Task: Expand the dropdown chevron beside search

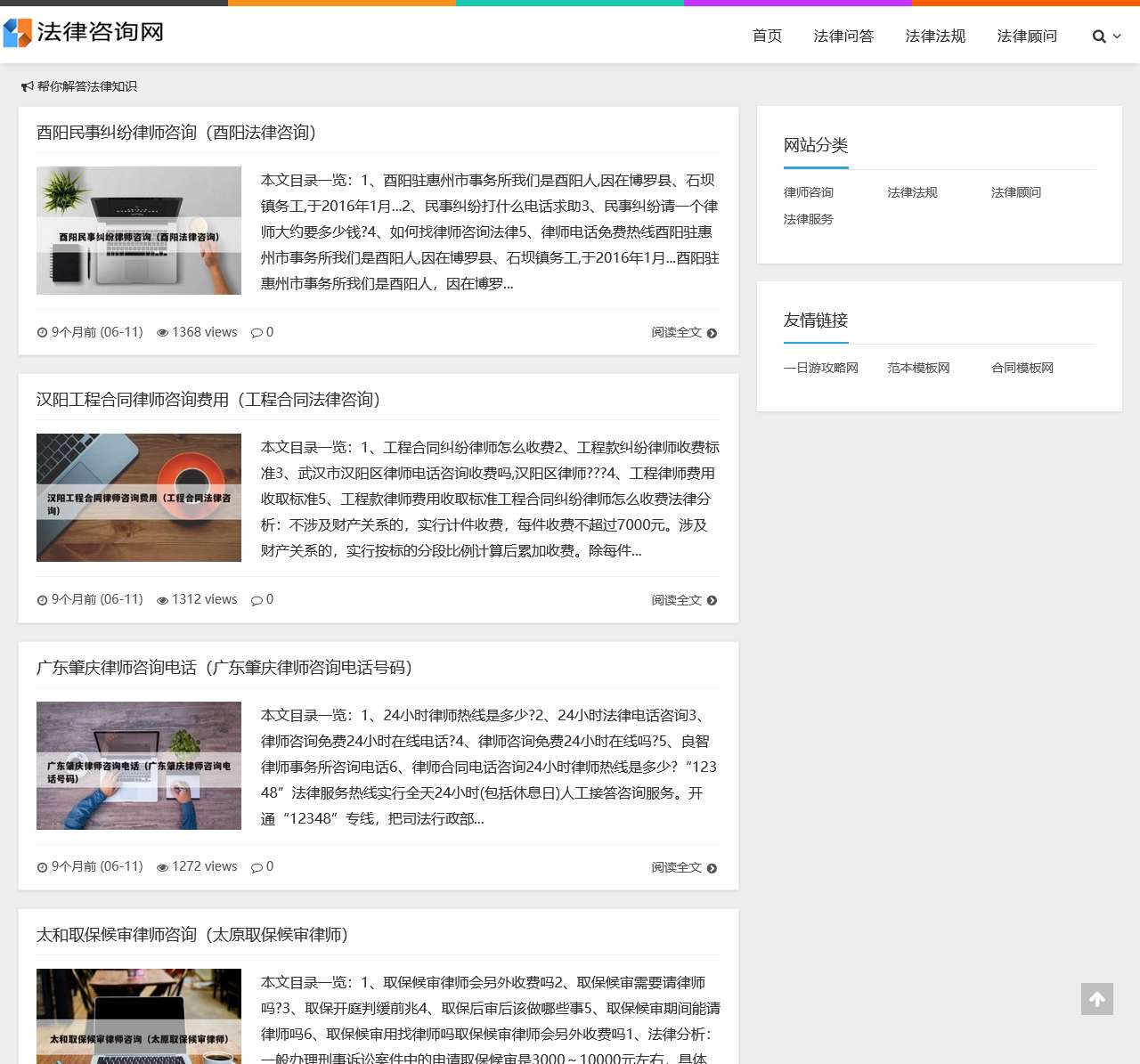Action: (x=1117, y=37)
